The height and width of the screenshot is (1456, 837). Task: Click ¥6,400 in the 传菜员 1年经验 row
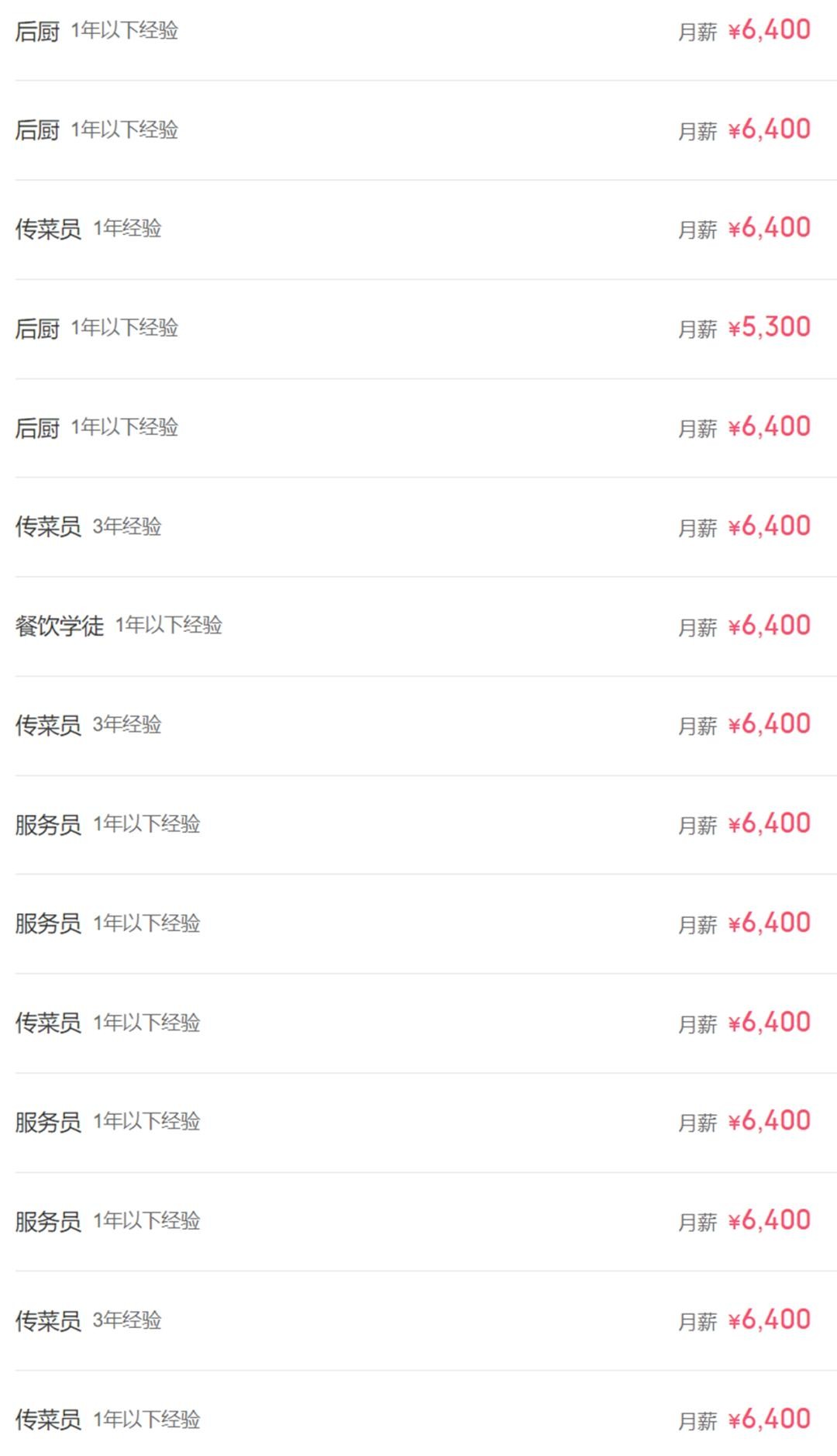click(x=769, y=228)
